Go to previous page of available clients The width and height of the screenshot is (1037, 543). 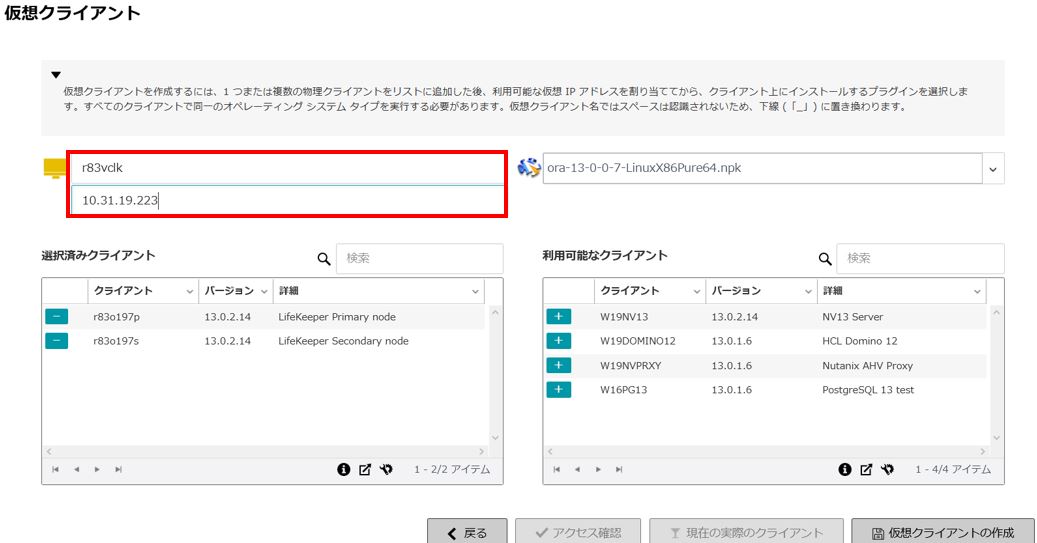[x=577, y=470]
